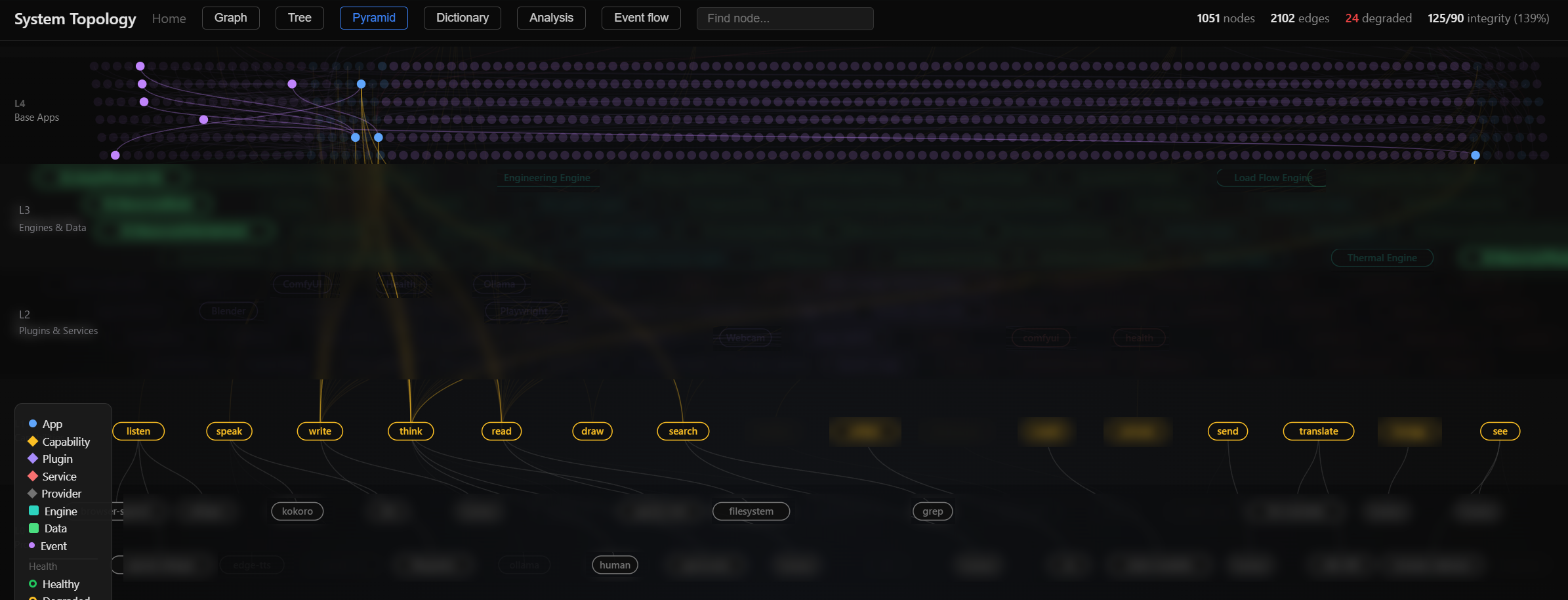Screen dimensions: 1568x600
Task: Select the listen capability node
Action: click(x=138, y=431)
